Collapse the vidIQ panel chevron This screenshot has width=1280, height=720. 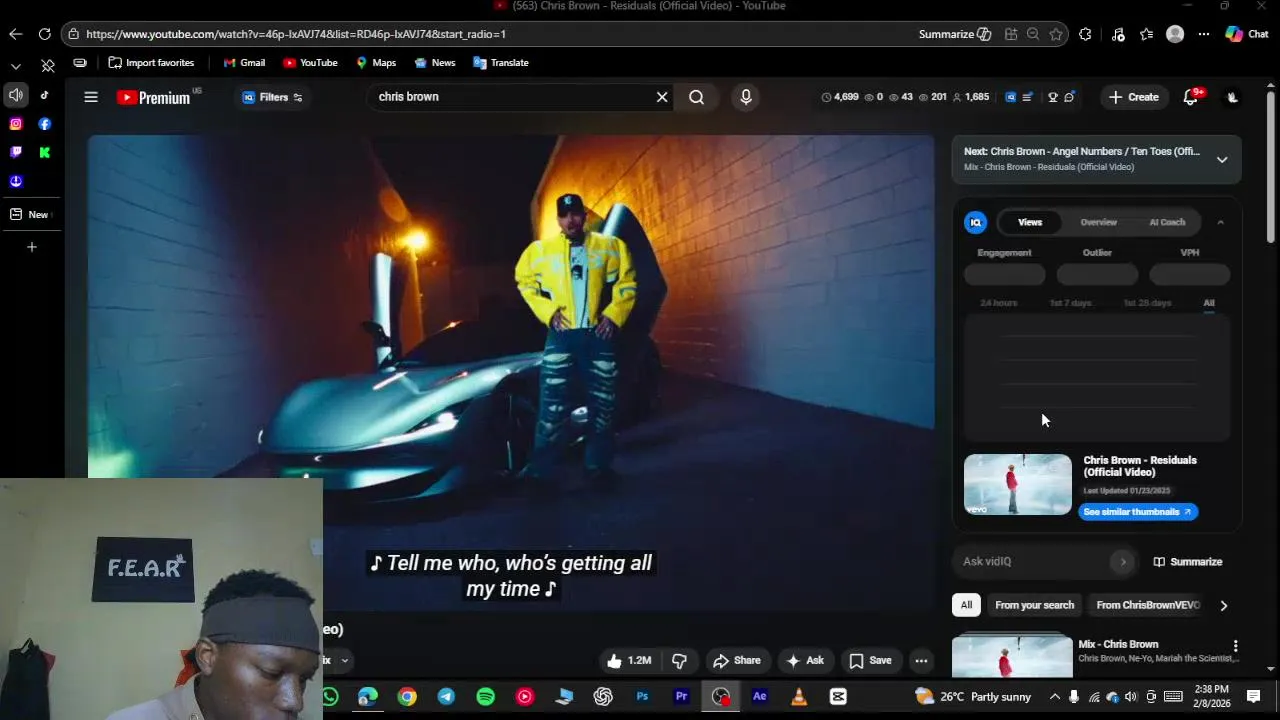tap(1220, 222)
